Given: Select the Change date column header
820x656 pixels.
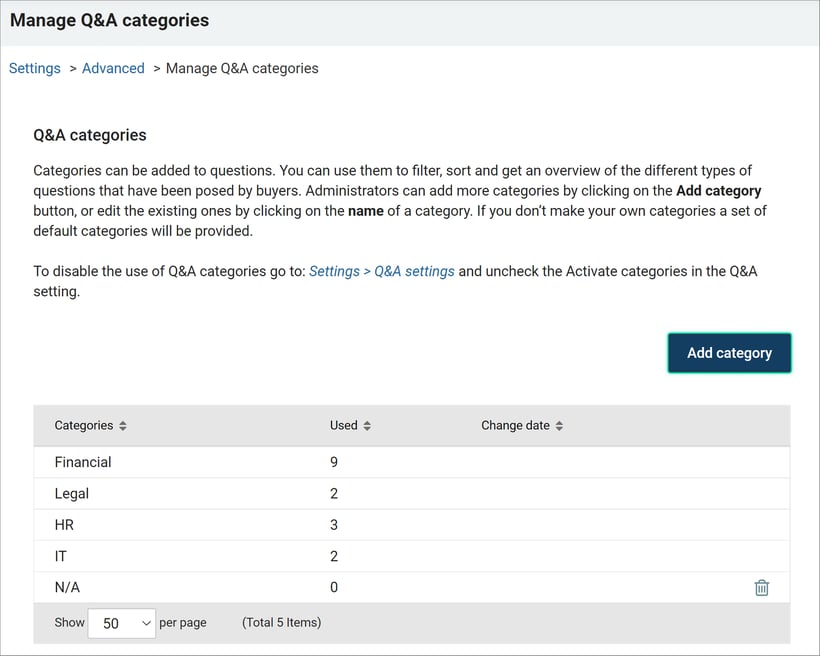Looking at the screenshot, I should pos(515,425).
